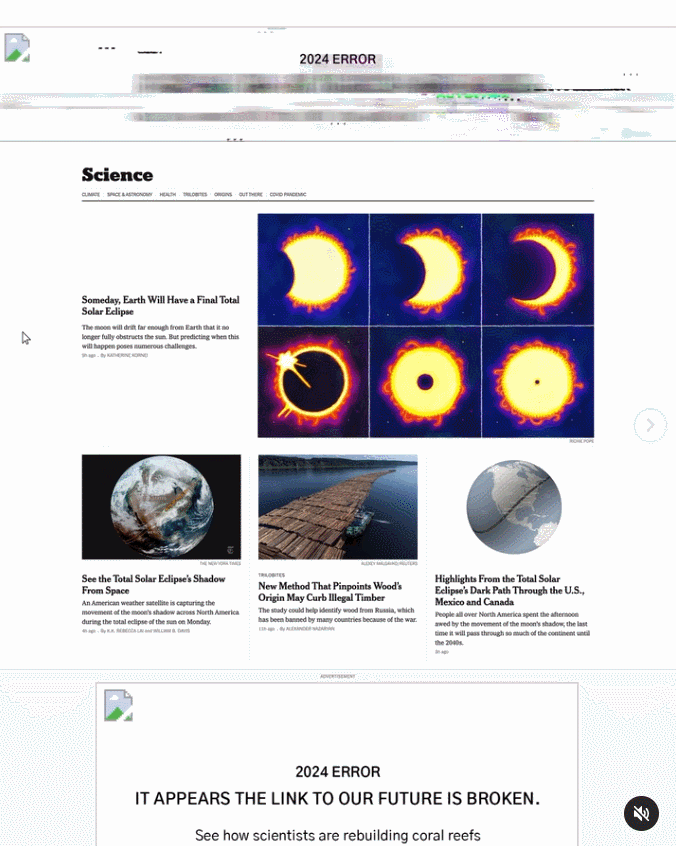Click 'See how scientists are rebuilding coral reefs'
Image resolution: width=676 pixels, height=846 pixels.
pos(337,835)
